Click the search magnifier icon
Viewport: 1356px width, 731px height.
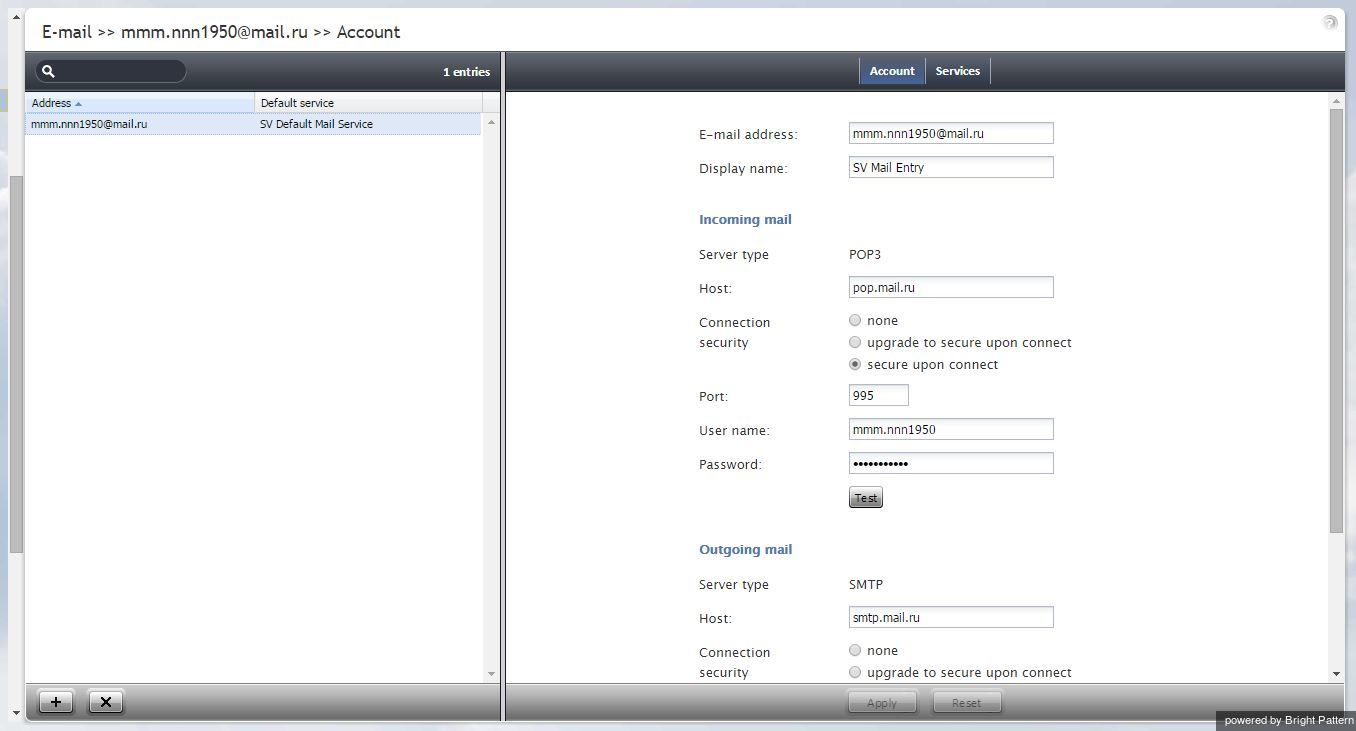coord(48,72)
